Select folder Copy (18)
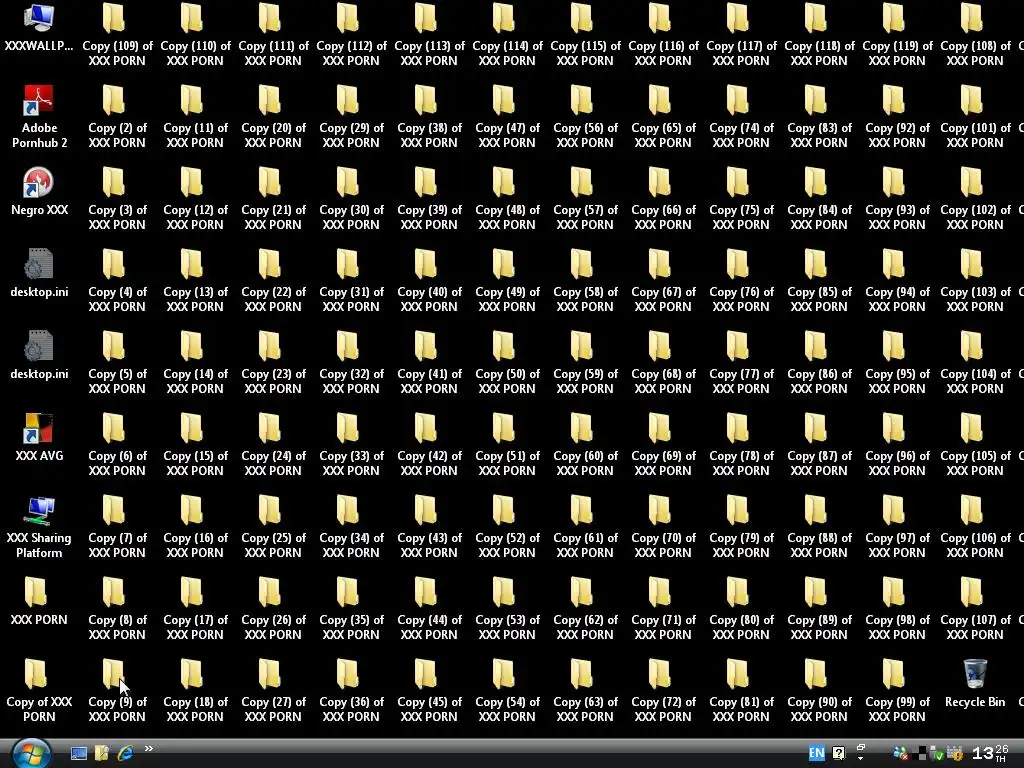1024x768 pixels. point(195,691)
